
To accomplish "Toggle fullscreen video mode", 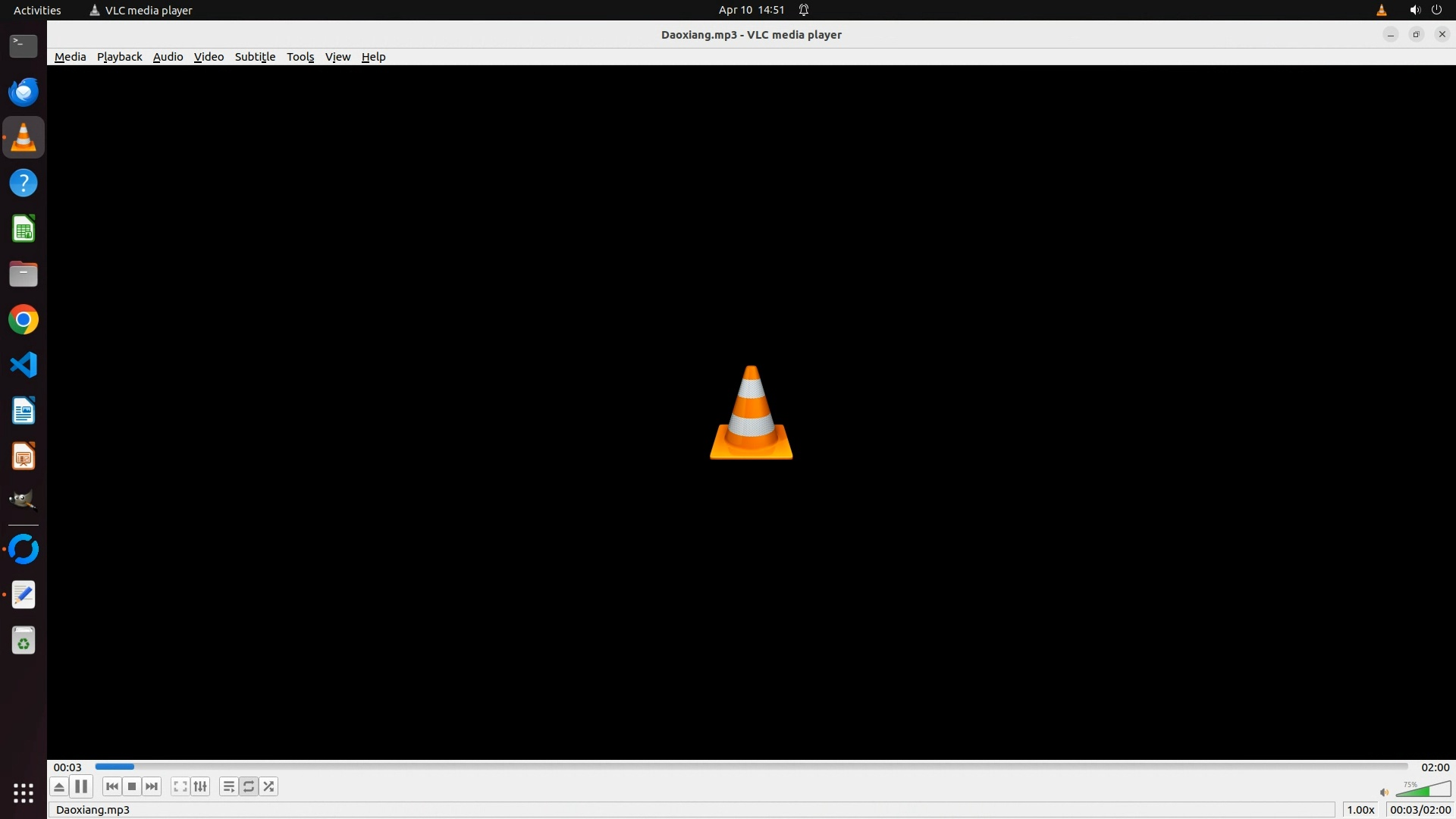I will pos(180,786).
